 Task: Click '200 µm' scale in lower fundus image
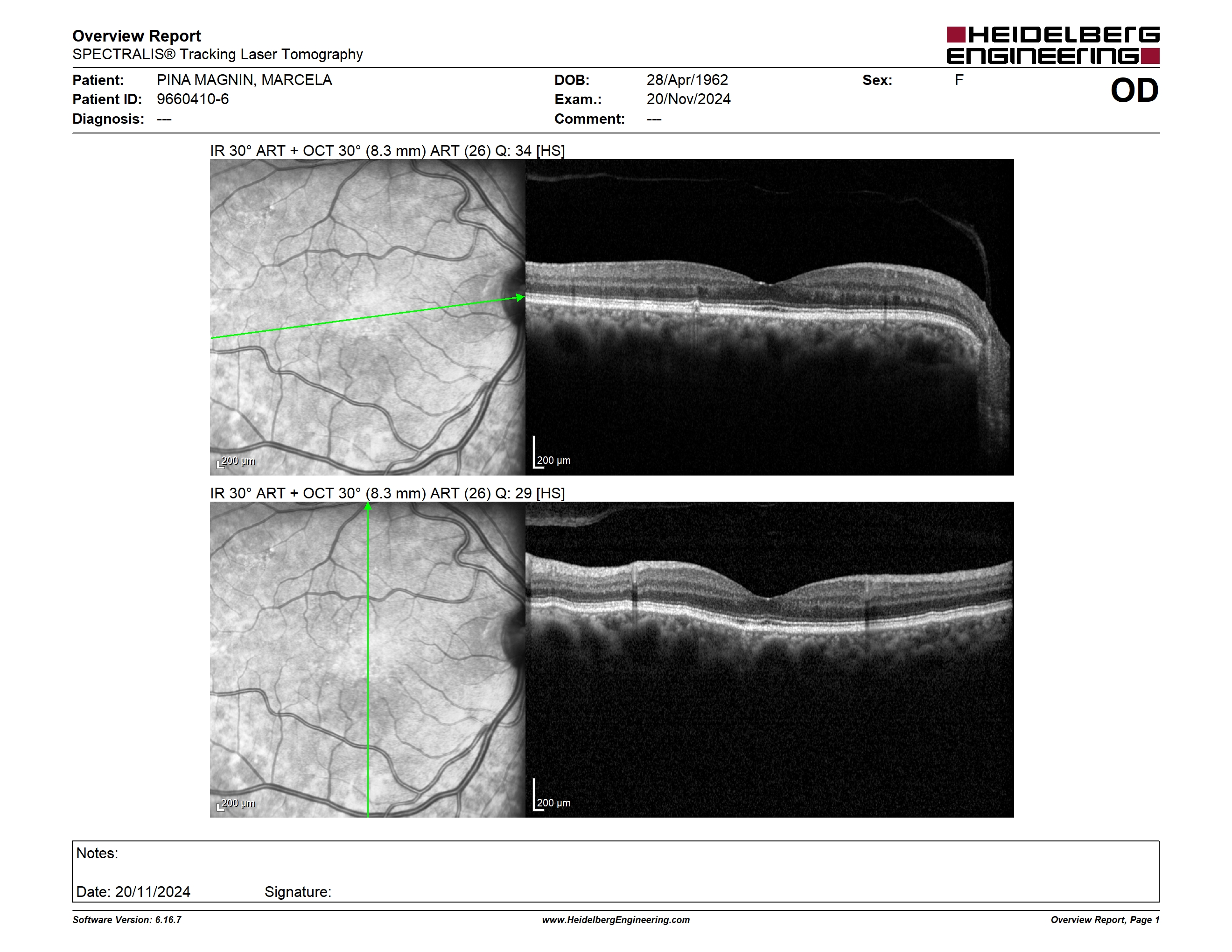(x=236, y=804)
